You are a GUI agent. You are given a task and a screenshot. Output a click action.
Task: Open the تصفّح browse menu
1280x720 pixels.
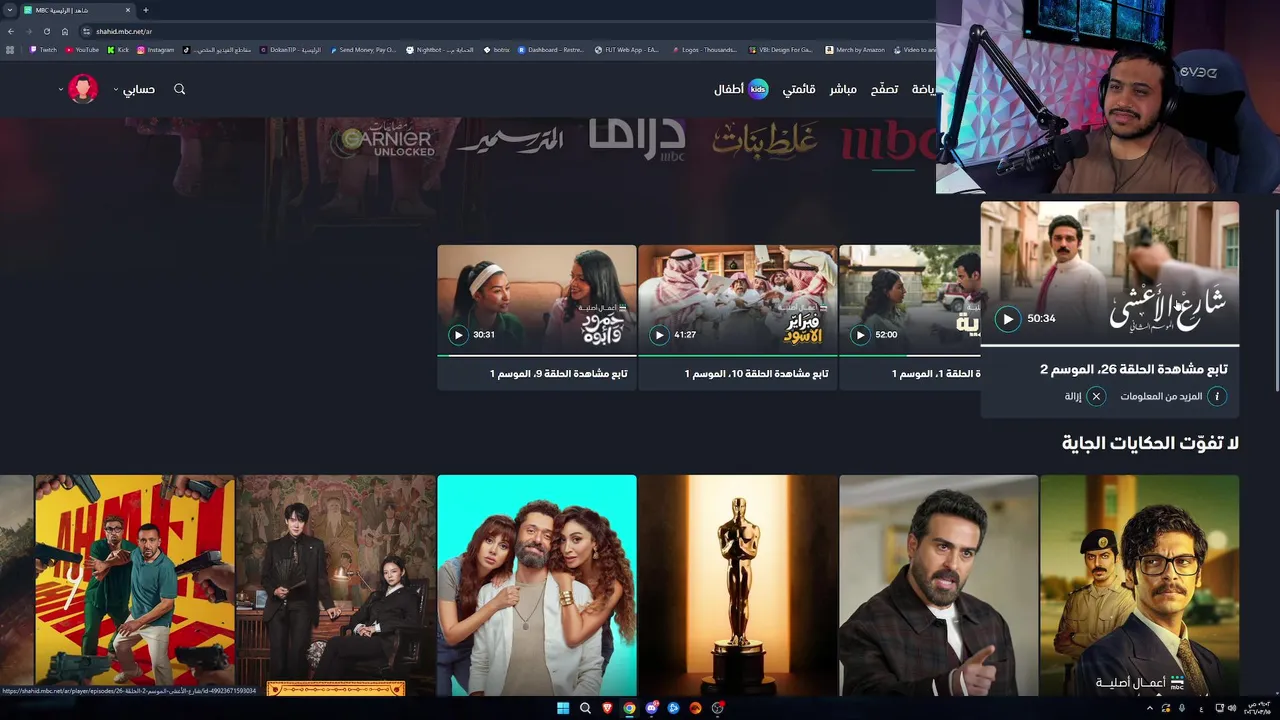coord(884,89)
